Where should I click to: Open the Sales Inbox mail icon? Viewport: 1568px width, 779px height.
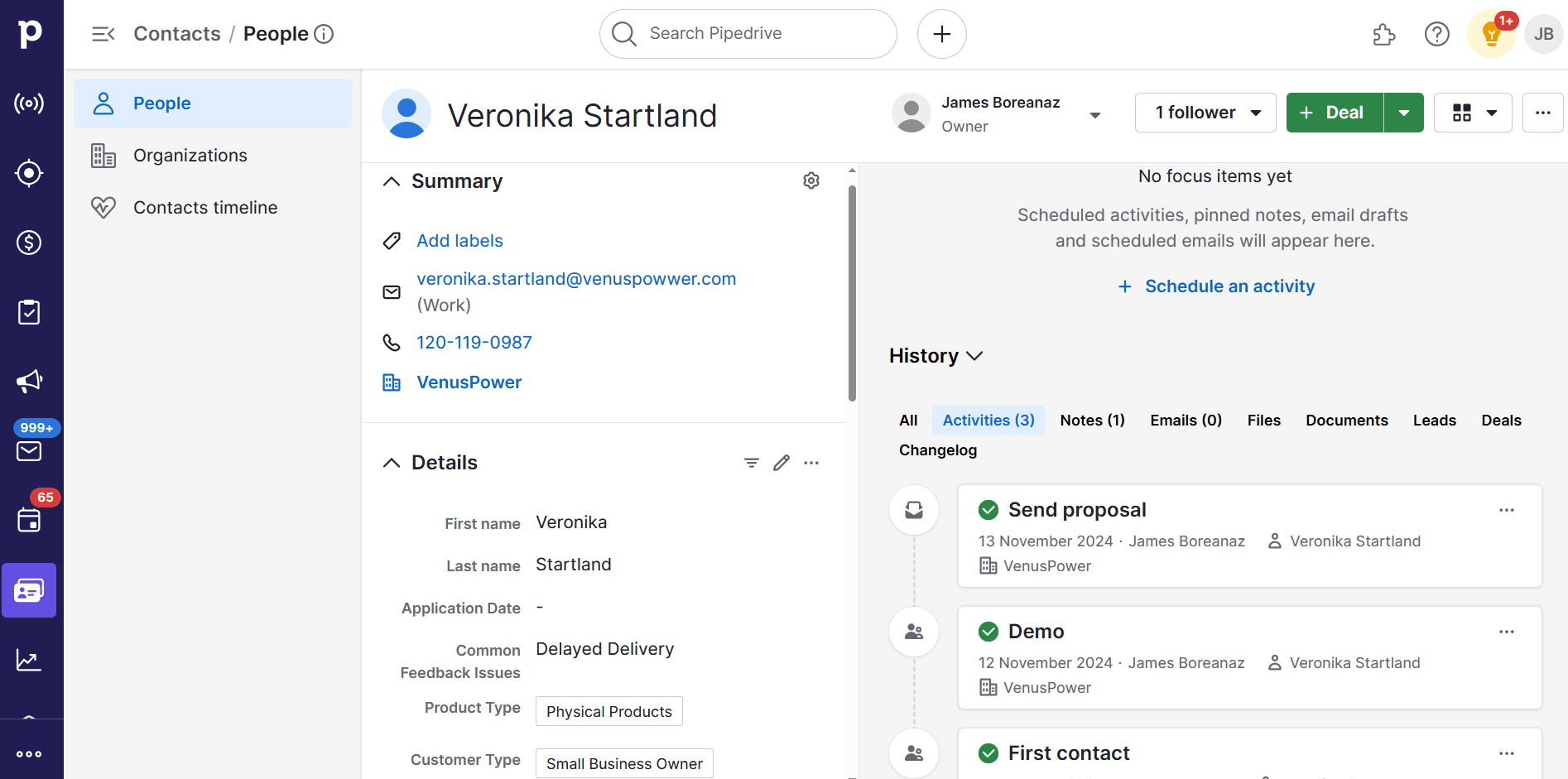coord(29,451)
